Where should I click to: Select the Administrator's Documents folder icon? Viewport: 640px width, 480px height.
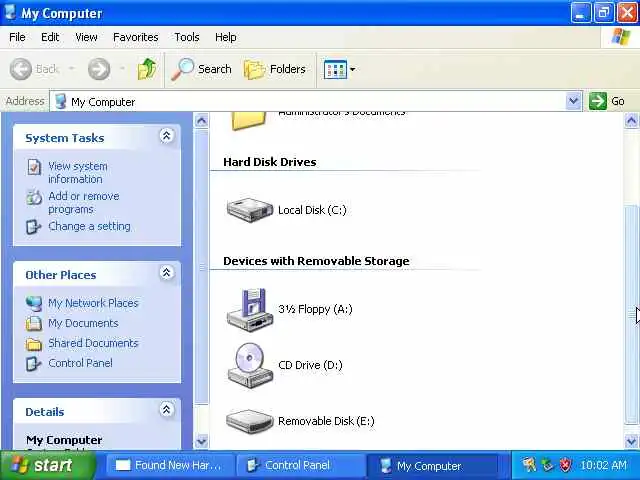pyautogui.click(x=249, y=121)
